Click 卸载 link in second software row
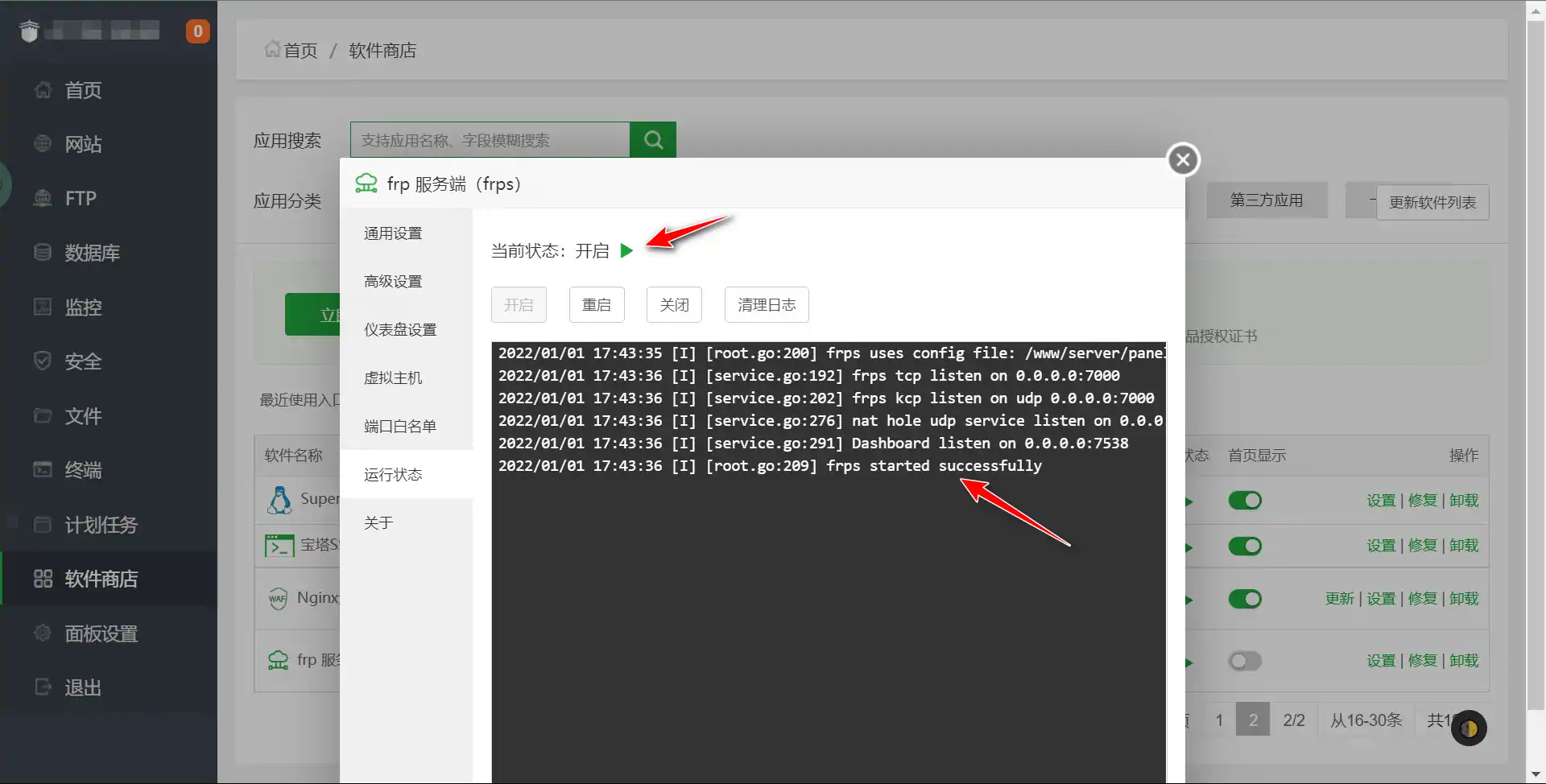The image size is (1546, 784). pos(1464,546)
